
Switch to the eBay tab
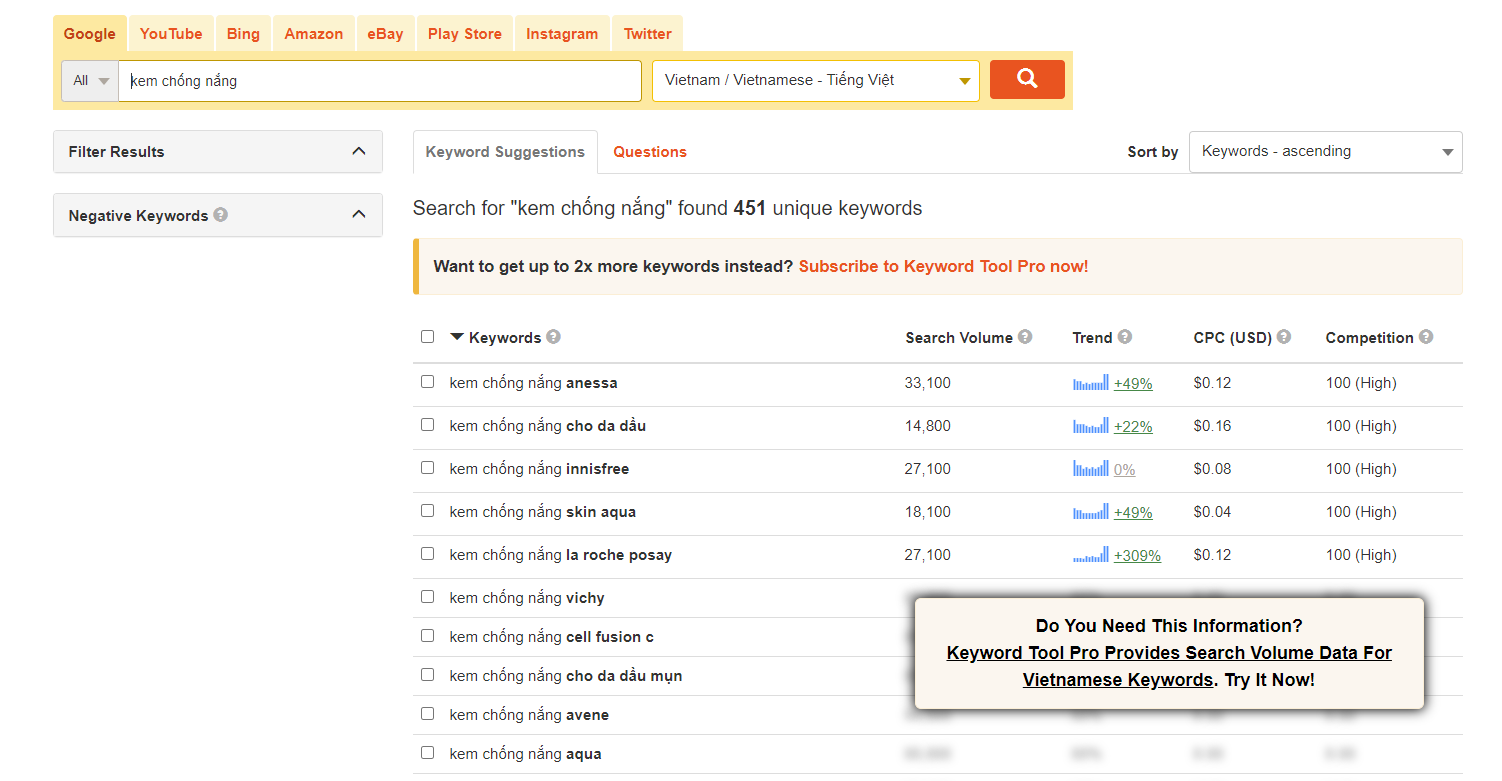[385, 34]
